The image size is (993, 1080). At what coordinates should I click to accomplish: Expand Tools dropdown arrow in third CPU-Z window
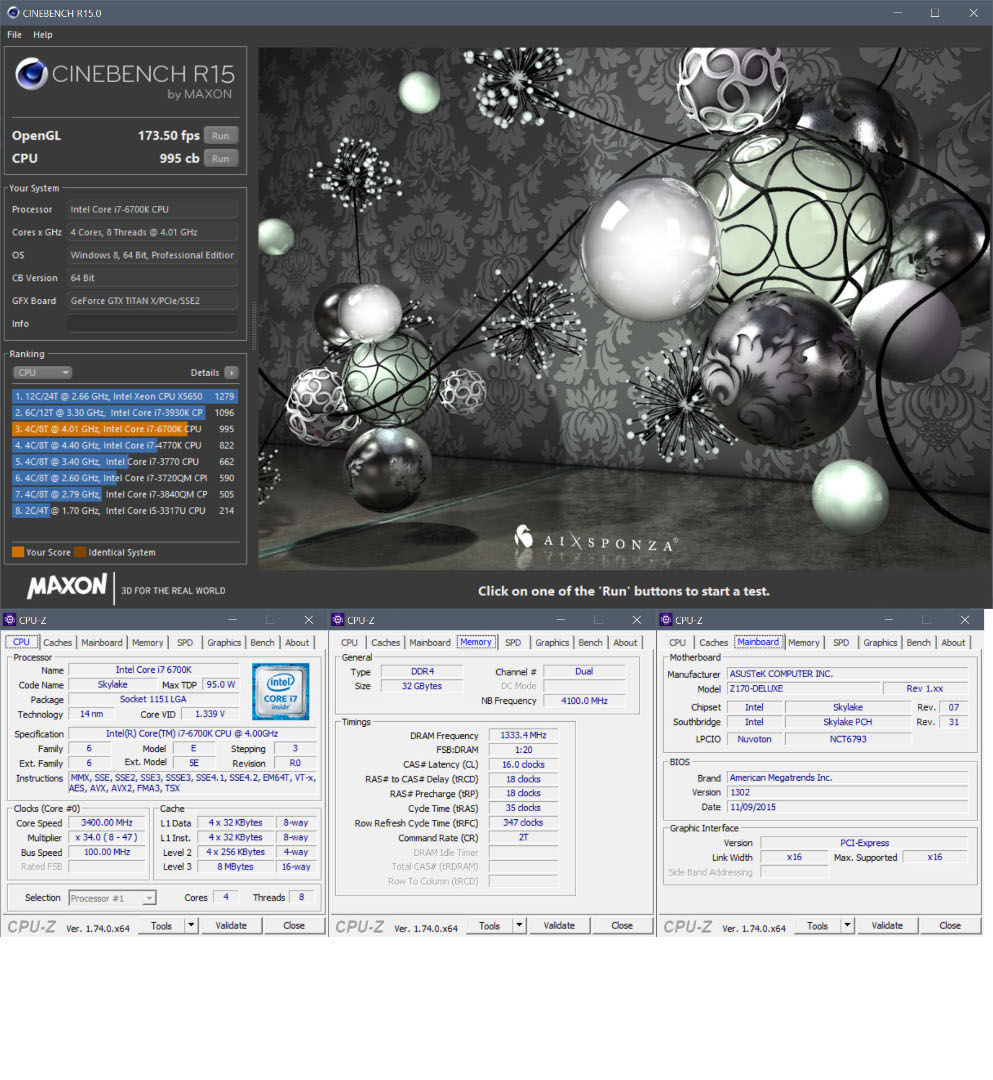pyautogui.click(x=848, y=926)
